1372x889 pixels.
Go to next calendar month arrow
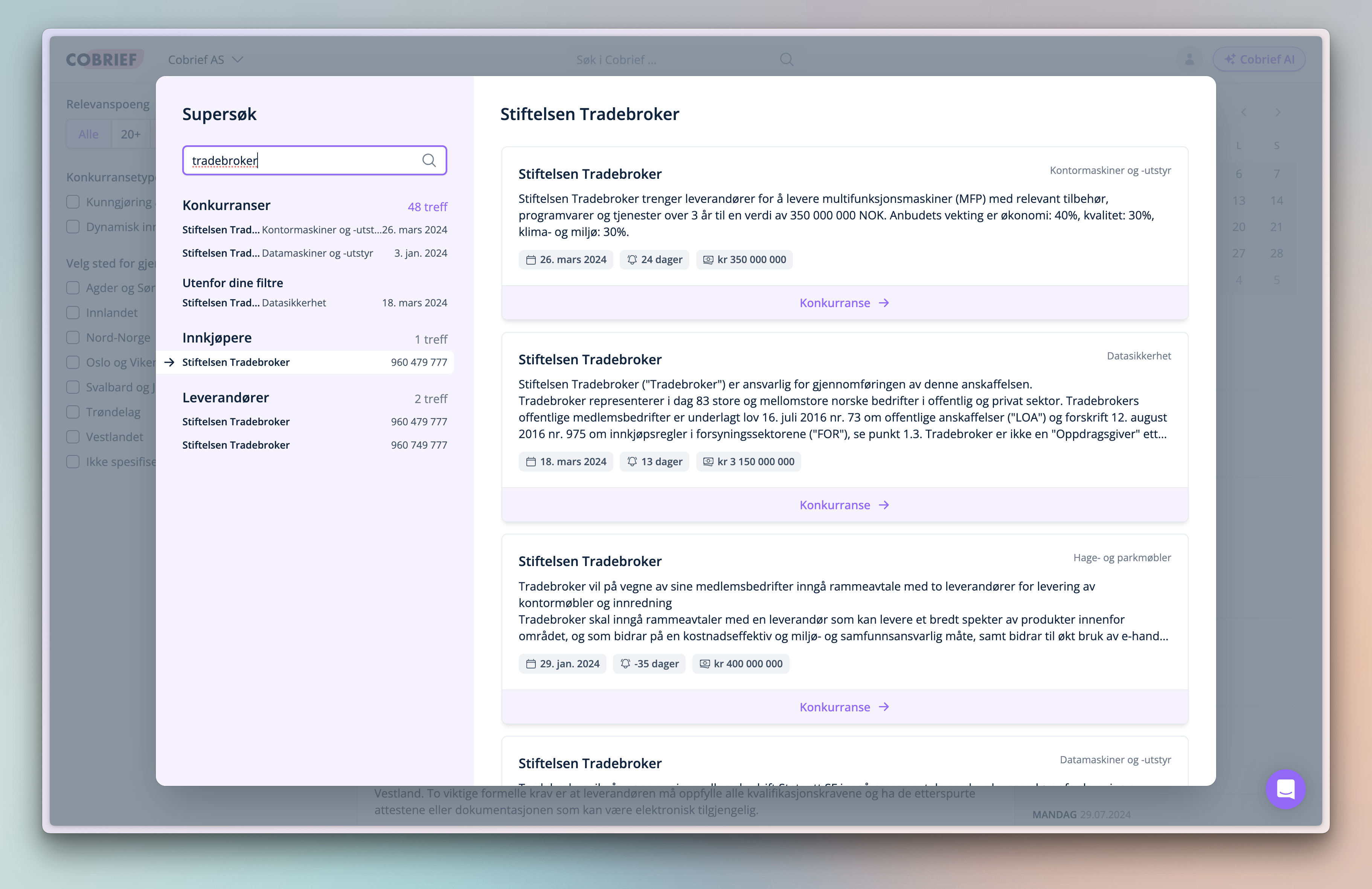1278,113
